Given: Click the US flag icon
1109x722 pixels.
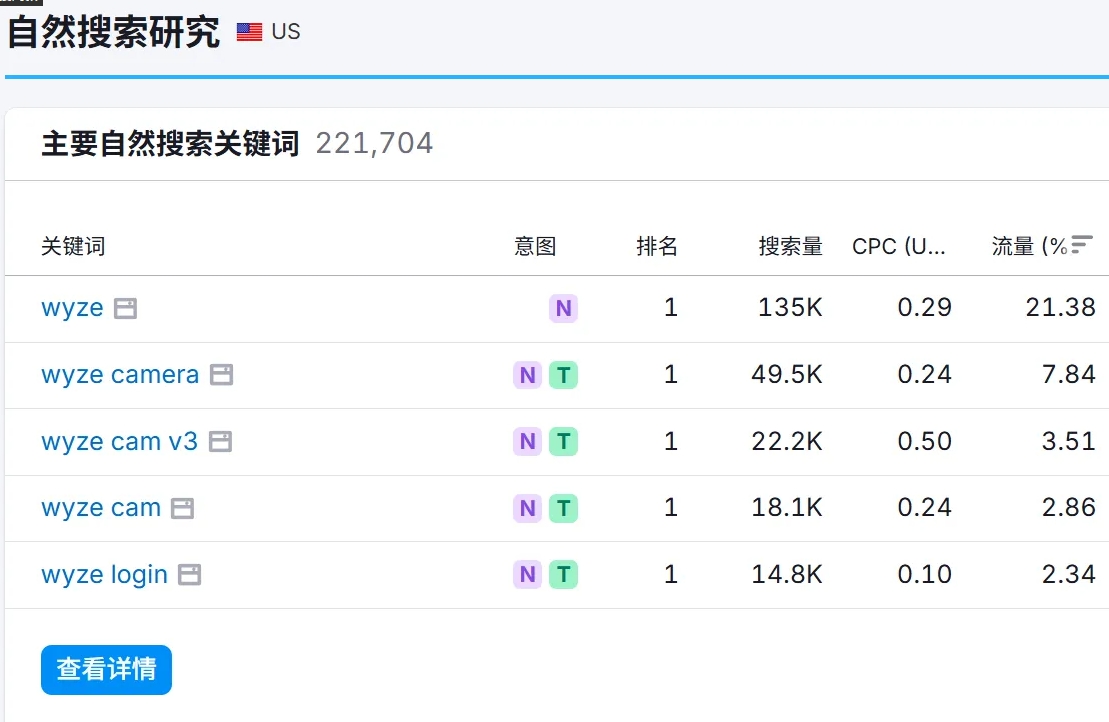Looking at the screenshot, I should [x=249, y=32].
